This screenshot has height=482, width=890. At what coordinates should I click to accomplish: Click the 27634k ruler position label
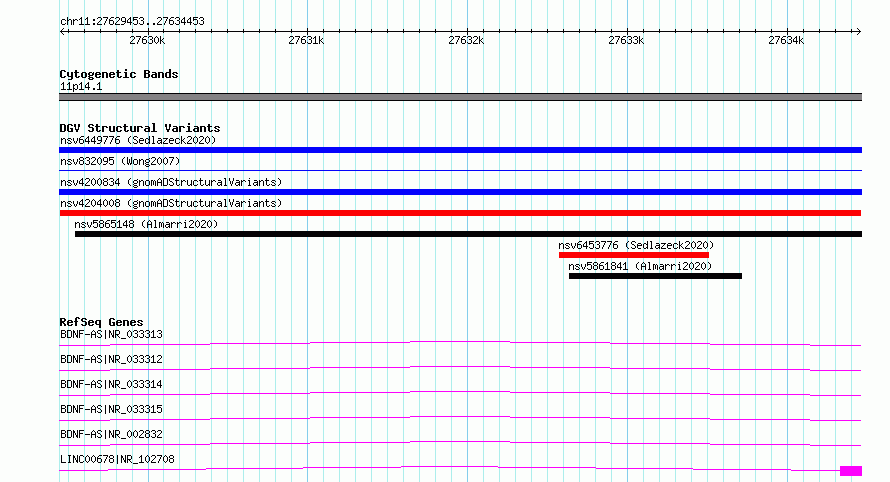pyautogui.click(x=786, y=40)
